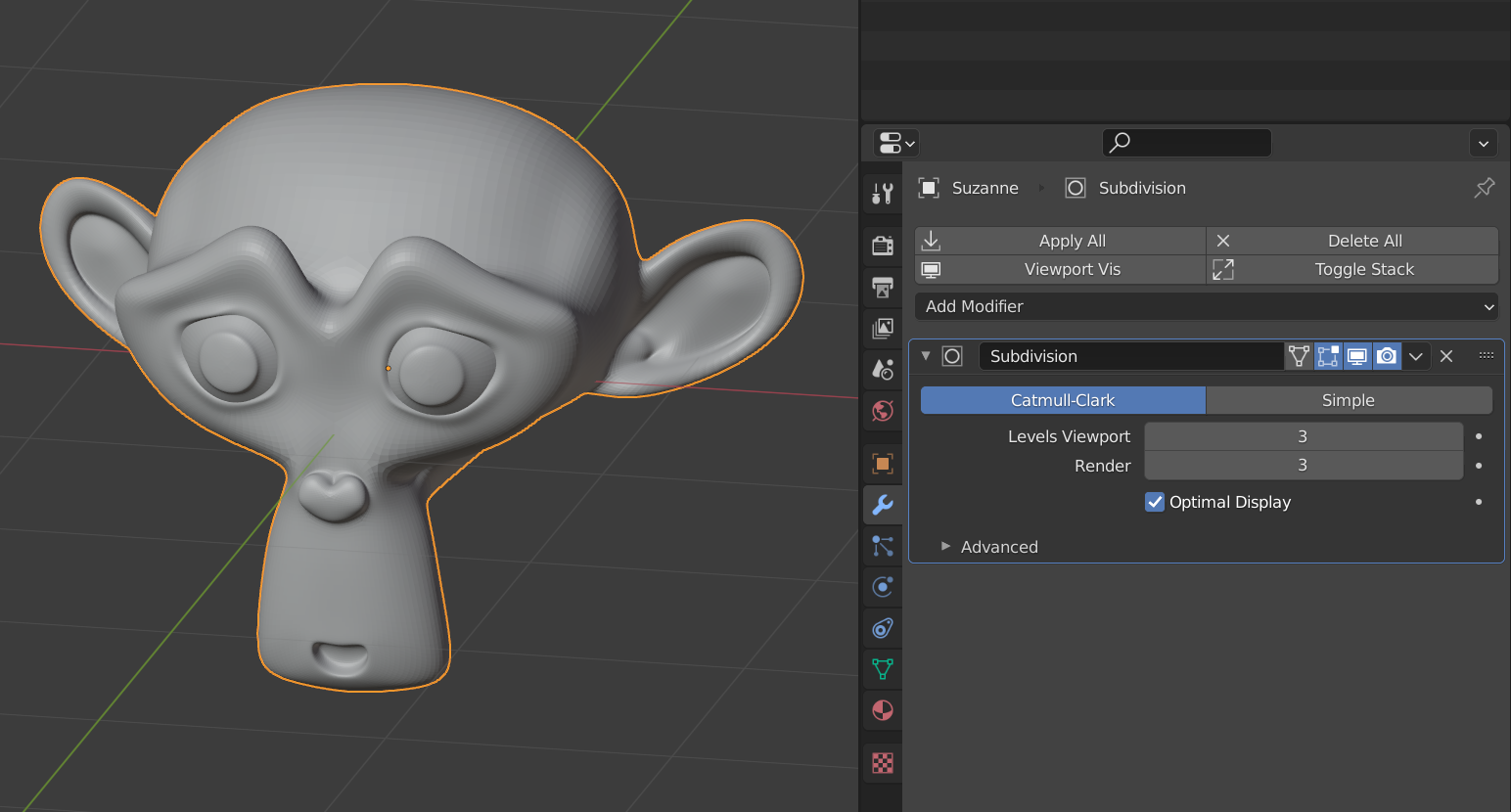Select Simple subdivision type
This screenshot has height=812, width=1511.
[1349, 400]
